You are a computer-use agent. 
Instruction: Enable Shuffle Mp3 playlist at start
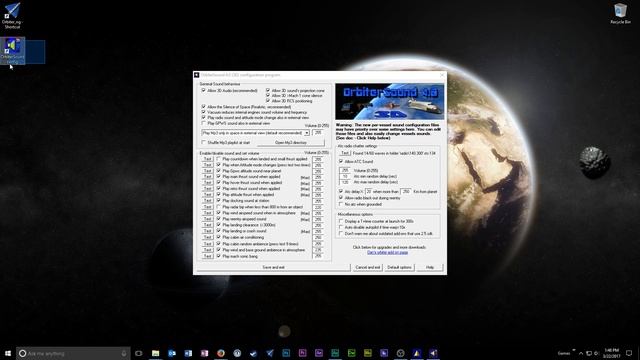203,142
